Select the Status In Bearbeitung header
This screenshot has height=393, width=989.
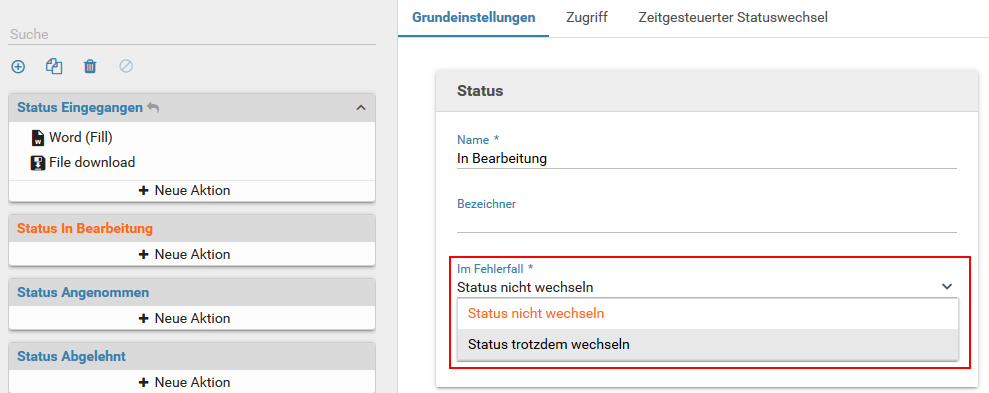[x=192, y=228]
